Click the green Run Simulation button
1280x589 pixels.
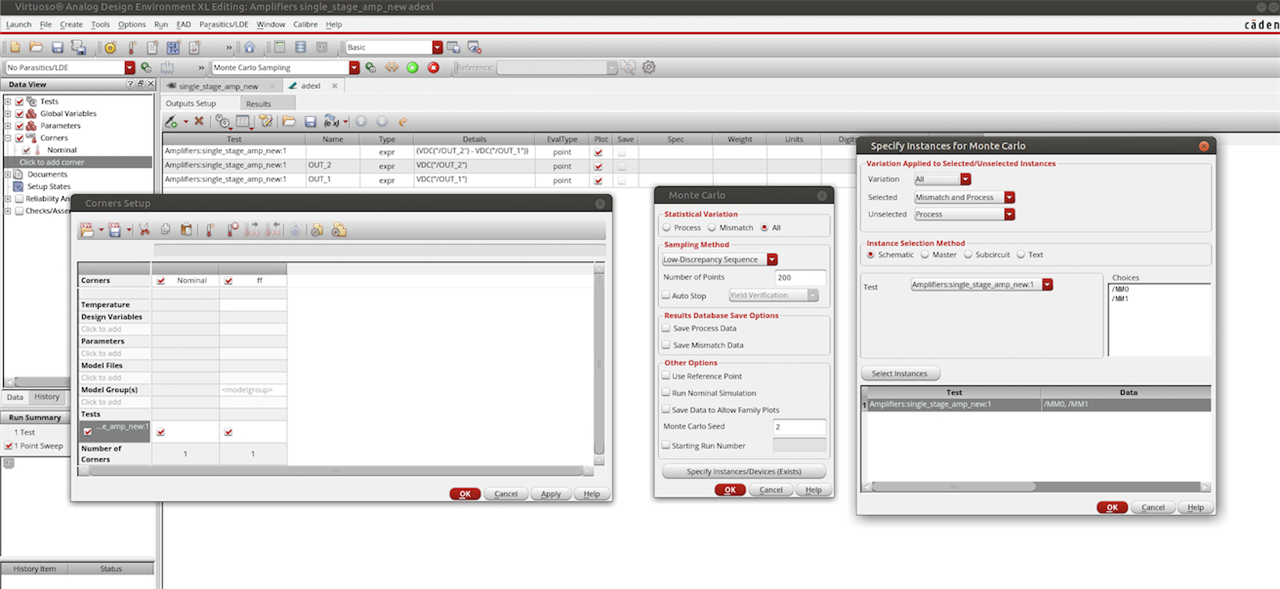(x=412, y=68)
